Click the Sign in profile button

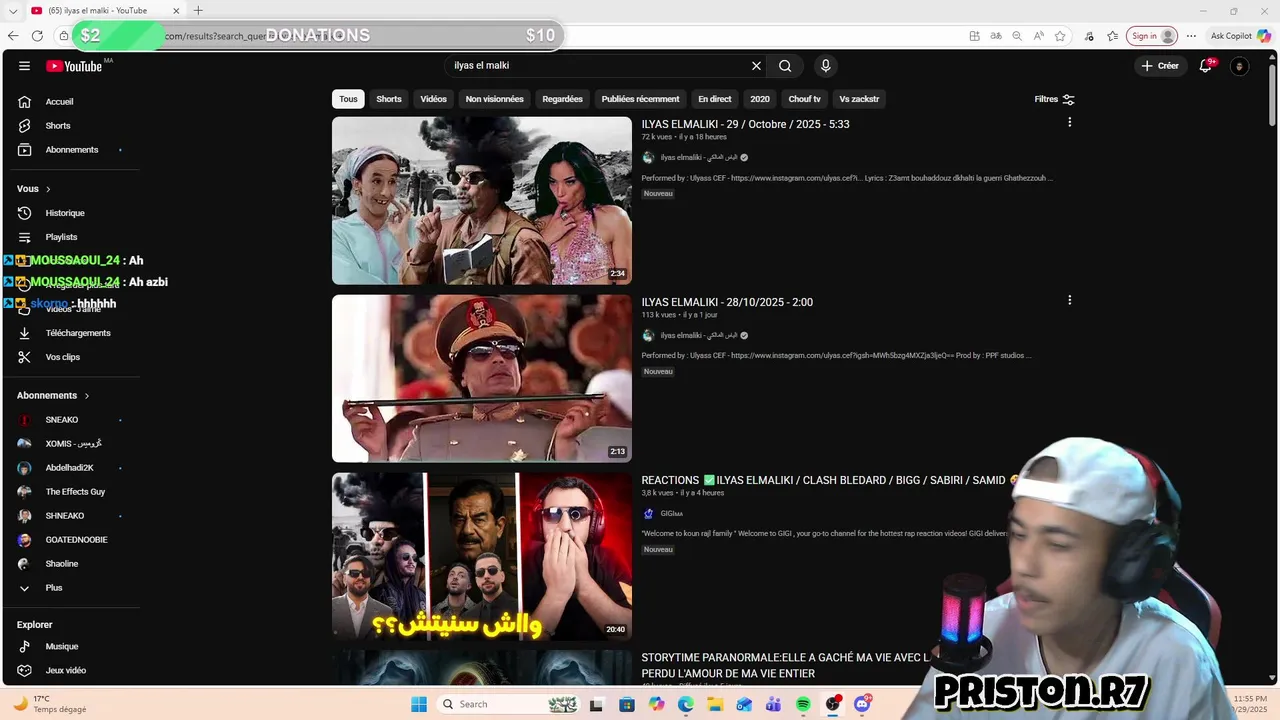click(1152, 36)
